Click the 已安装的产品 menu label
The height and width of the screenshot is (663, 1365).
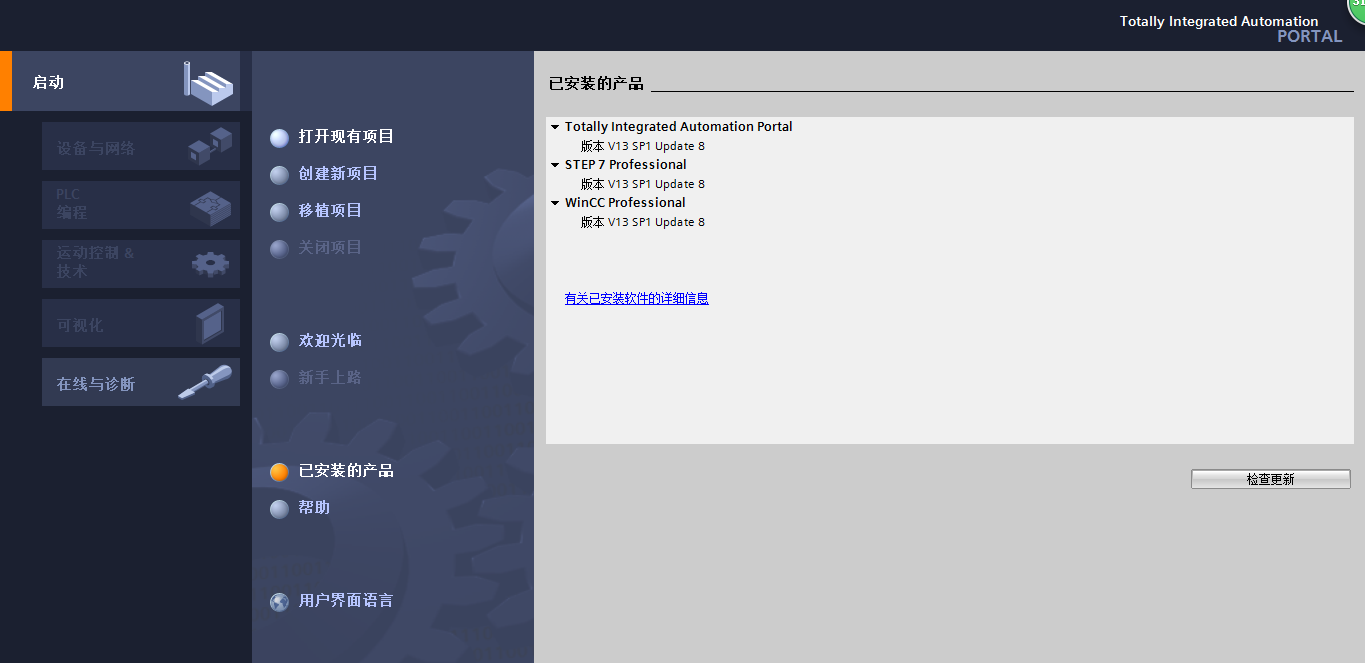click(346, 470)
